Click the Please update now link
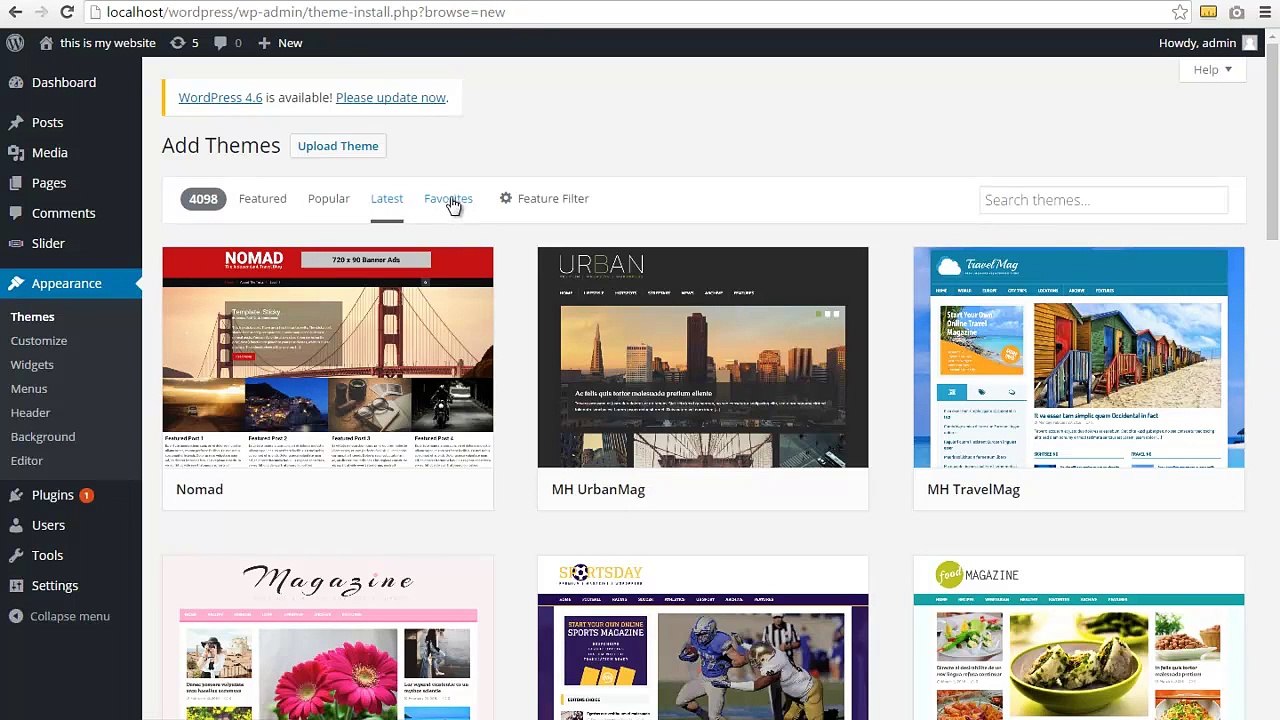This screenshot has height=720, width=1280. pyautogui.click(x=391, y=97)
